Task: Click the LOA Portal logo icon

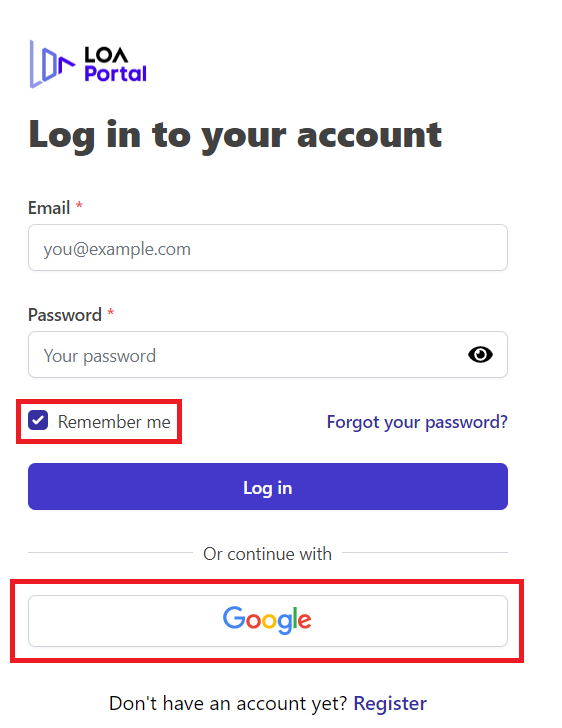Action: click(x=52, y=64)
